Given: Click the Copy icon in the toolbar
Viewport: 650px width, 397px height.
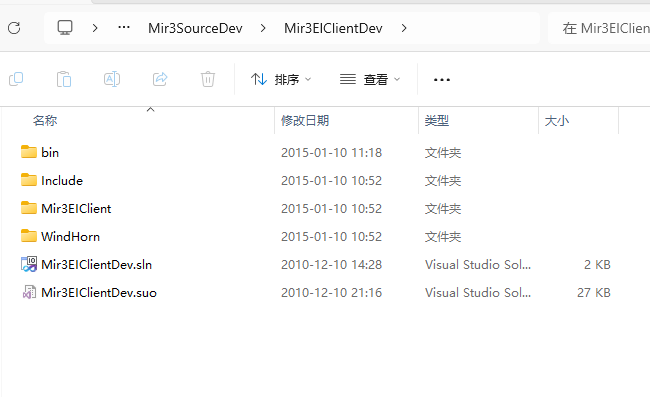Looking at the screenshot, I should tap(16, 79).
